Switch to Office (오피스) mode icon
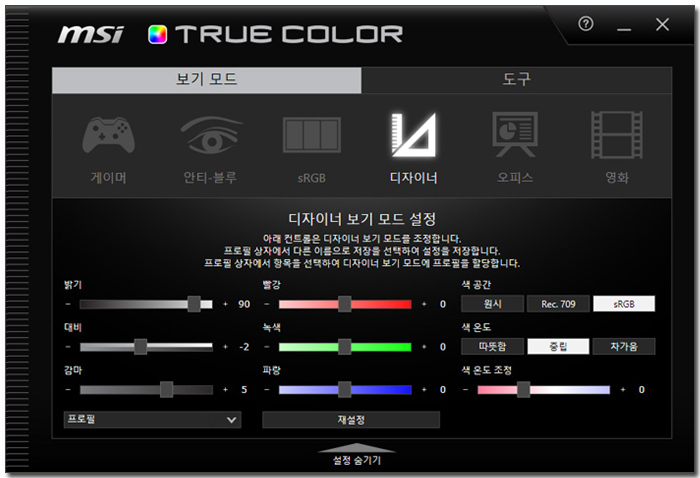Viewport: 700px width, 478px height. click(x=515, y=136)
